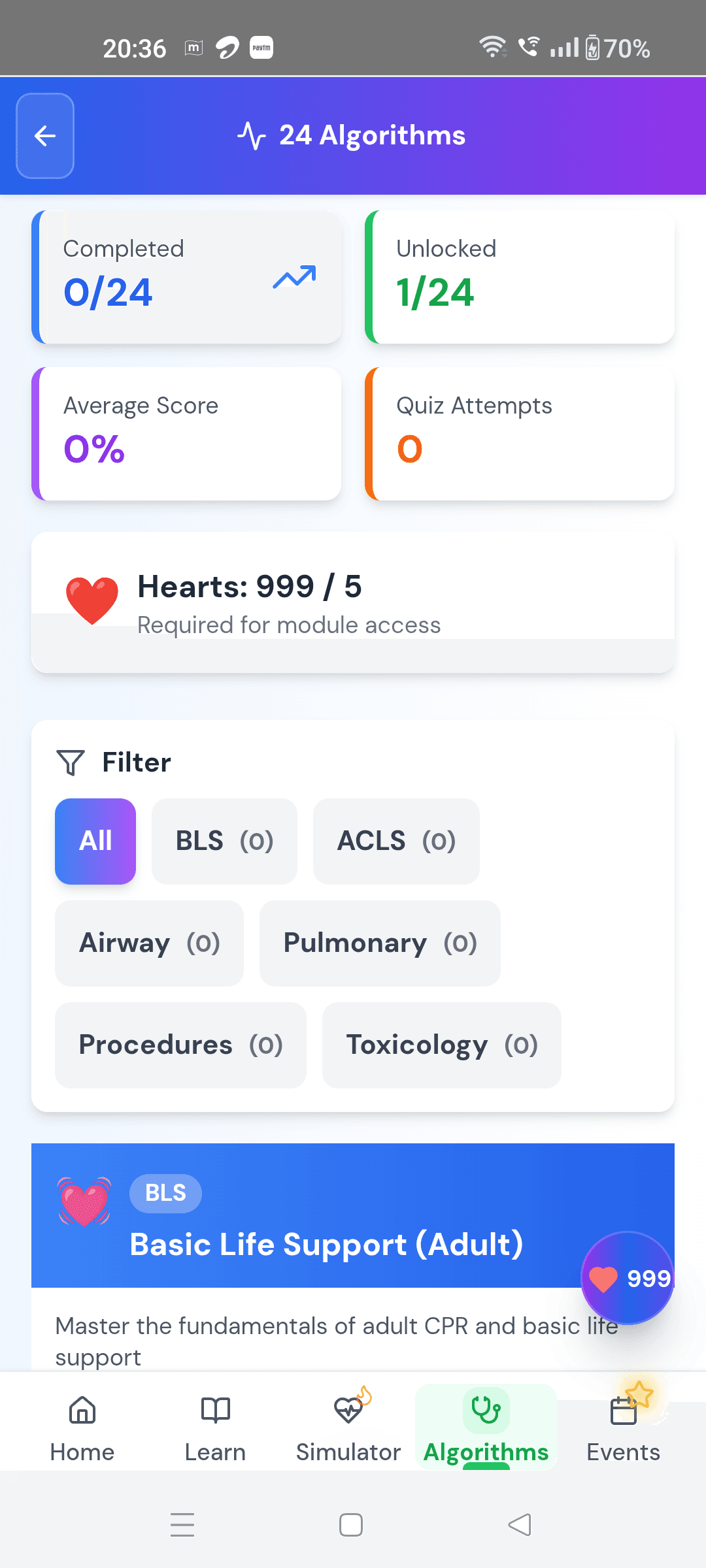The width and height of the screenshot is (706, 1568).
Task: View the Unlocked 1/24 stats card
Action: pos(519,277)
